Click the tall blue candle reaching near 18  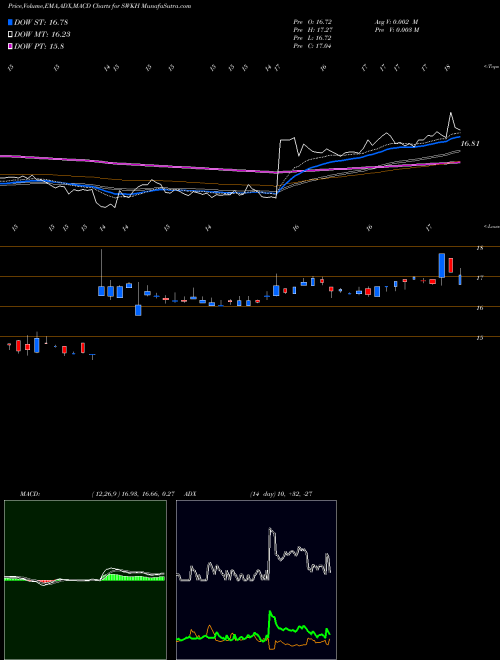pos(441,265)
